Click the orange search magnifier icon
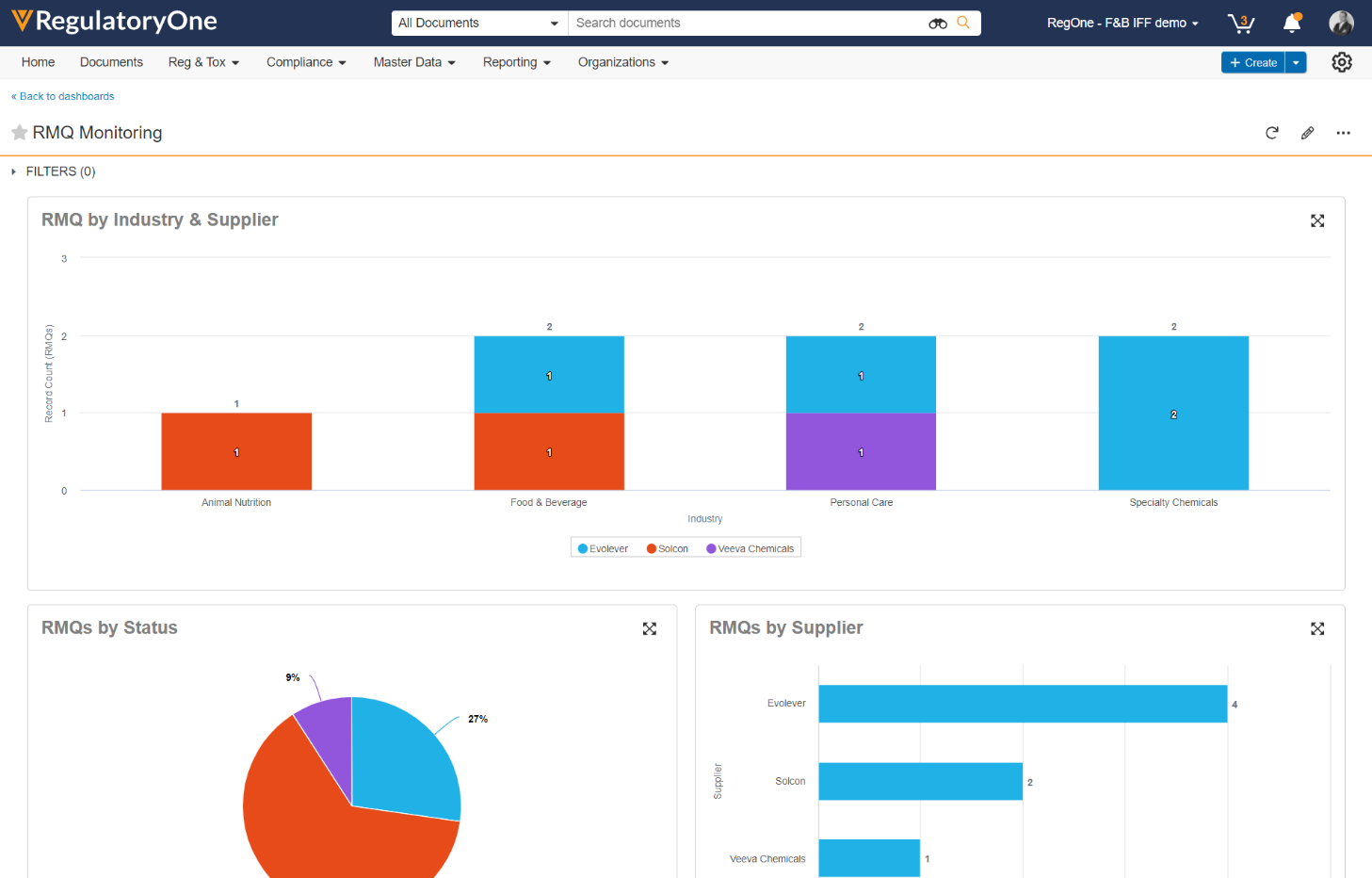 coord(963,23)
